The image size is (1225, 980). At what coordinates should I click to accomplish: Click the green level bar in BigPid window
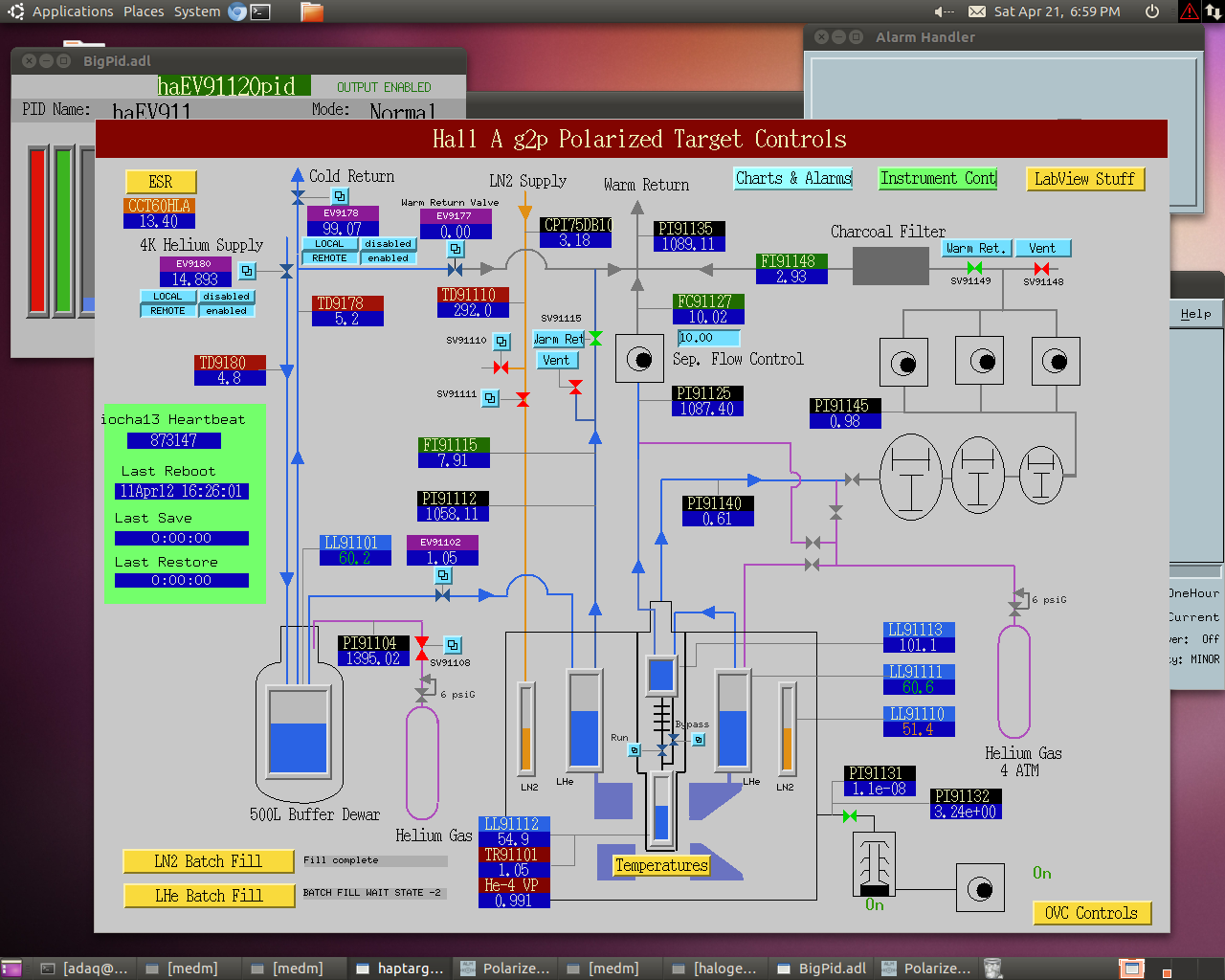(64, 231)
